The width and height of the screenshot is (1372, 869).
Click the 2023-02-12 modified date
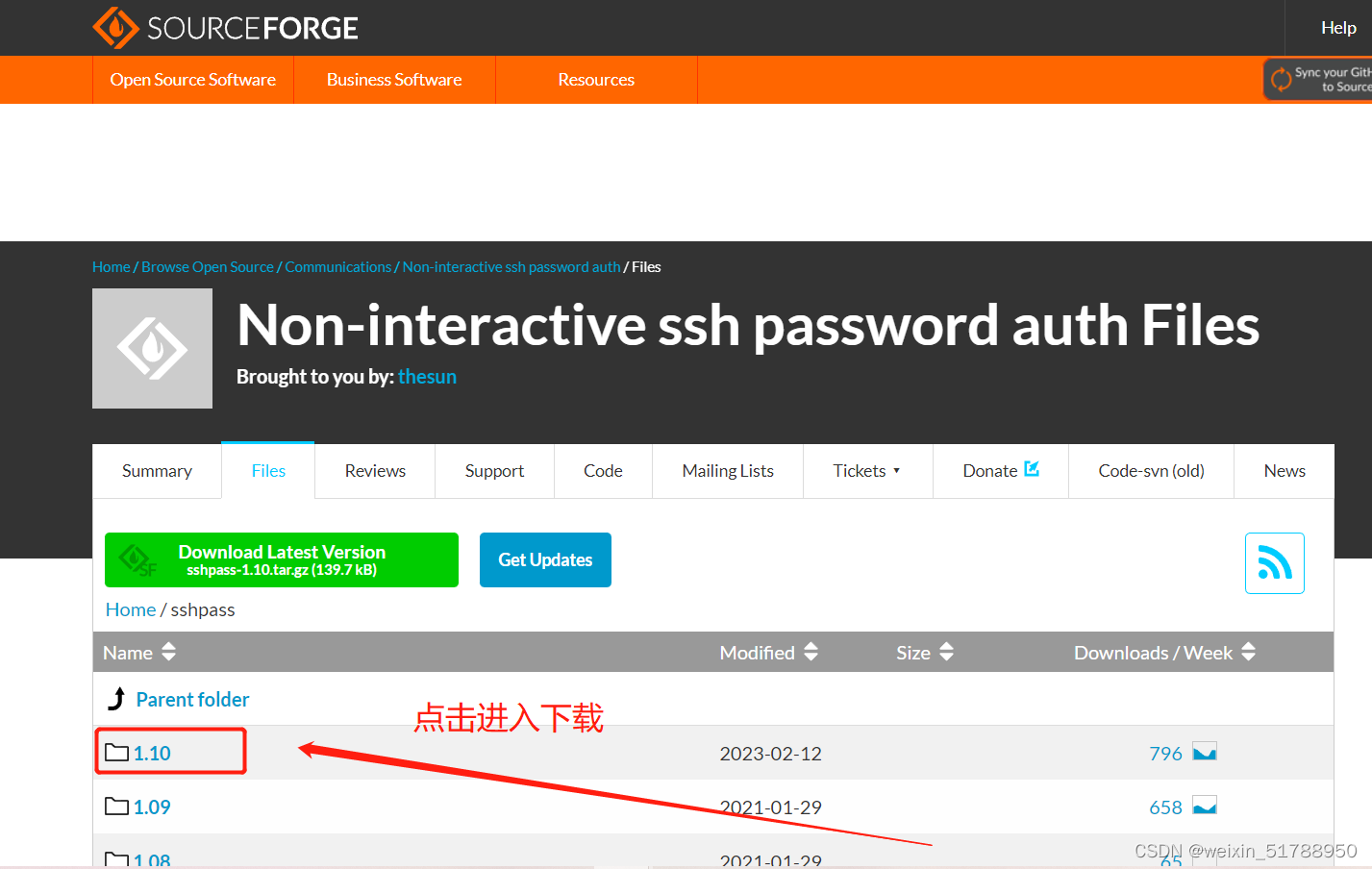point(771,754)
